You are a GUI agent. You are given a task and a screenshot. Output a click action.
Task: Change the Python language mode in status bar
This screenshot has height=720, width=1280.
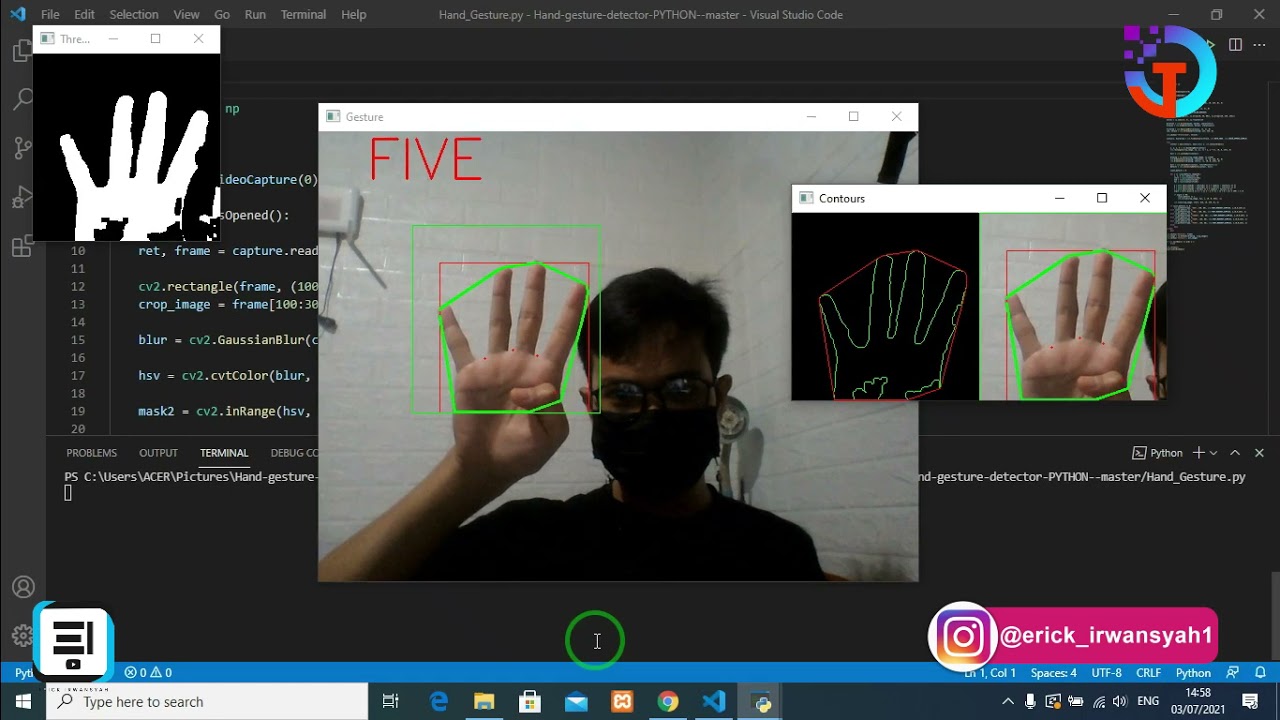pyautogui.click(x=1193, y=673)
